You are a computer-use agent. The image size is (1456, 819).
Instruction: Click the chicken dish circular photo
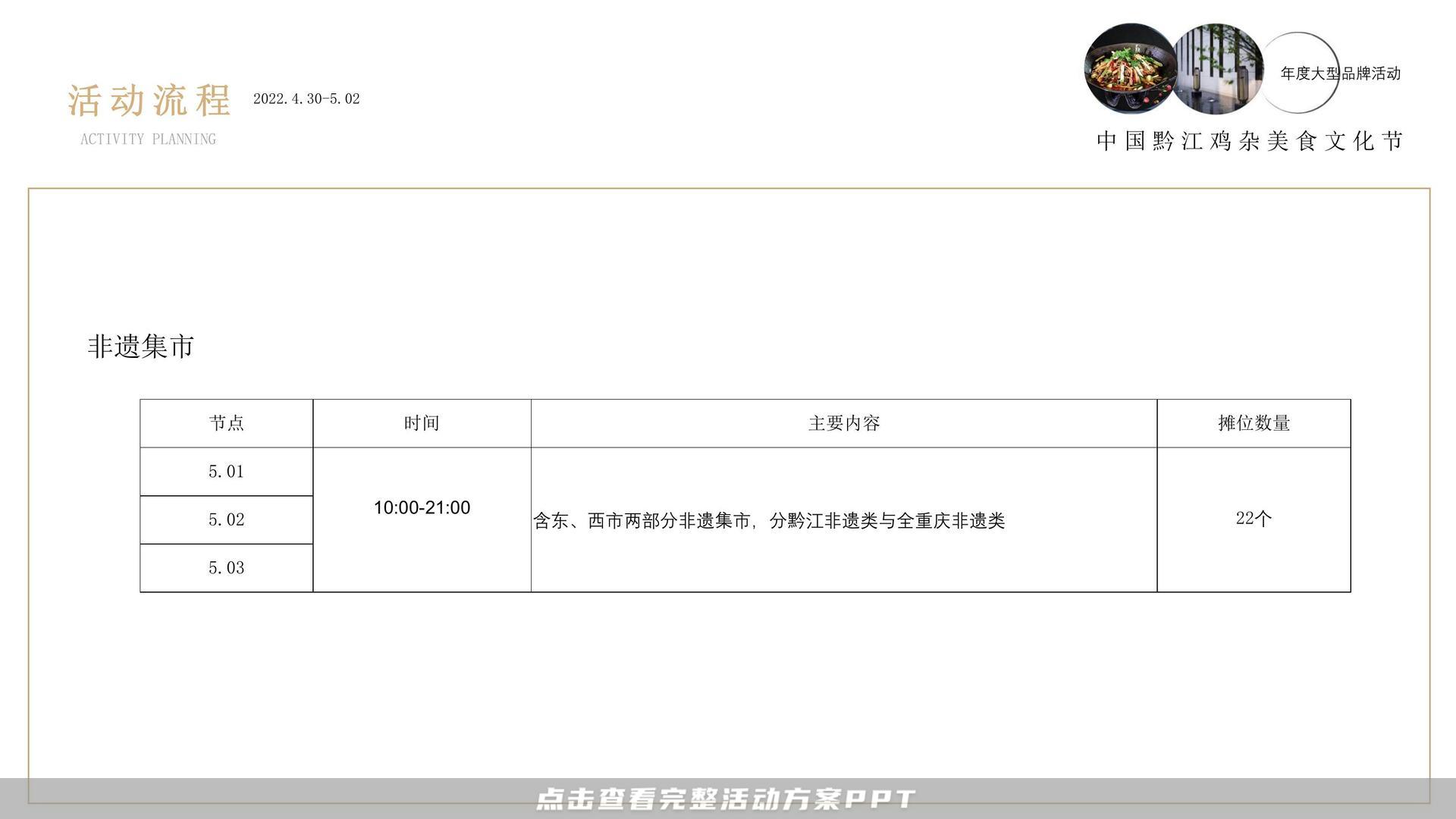(1130, 68)
